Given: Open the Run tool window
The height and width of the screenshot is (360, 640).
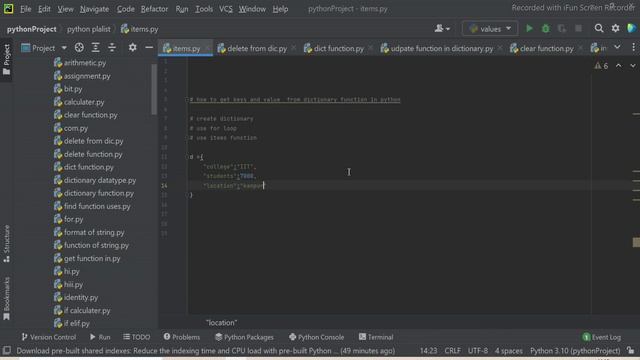Looking at the screenshot, I should click(x=100, y=337).
